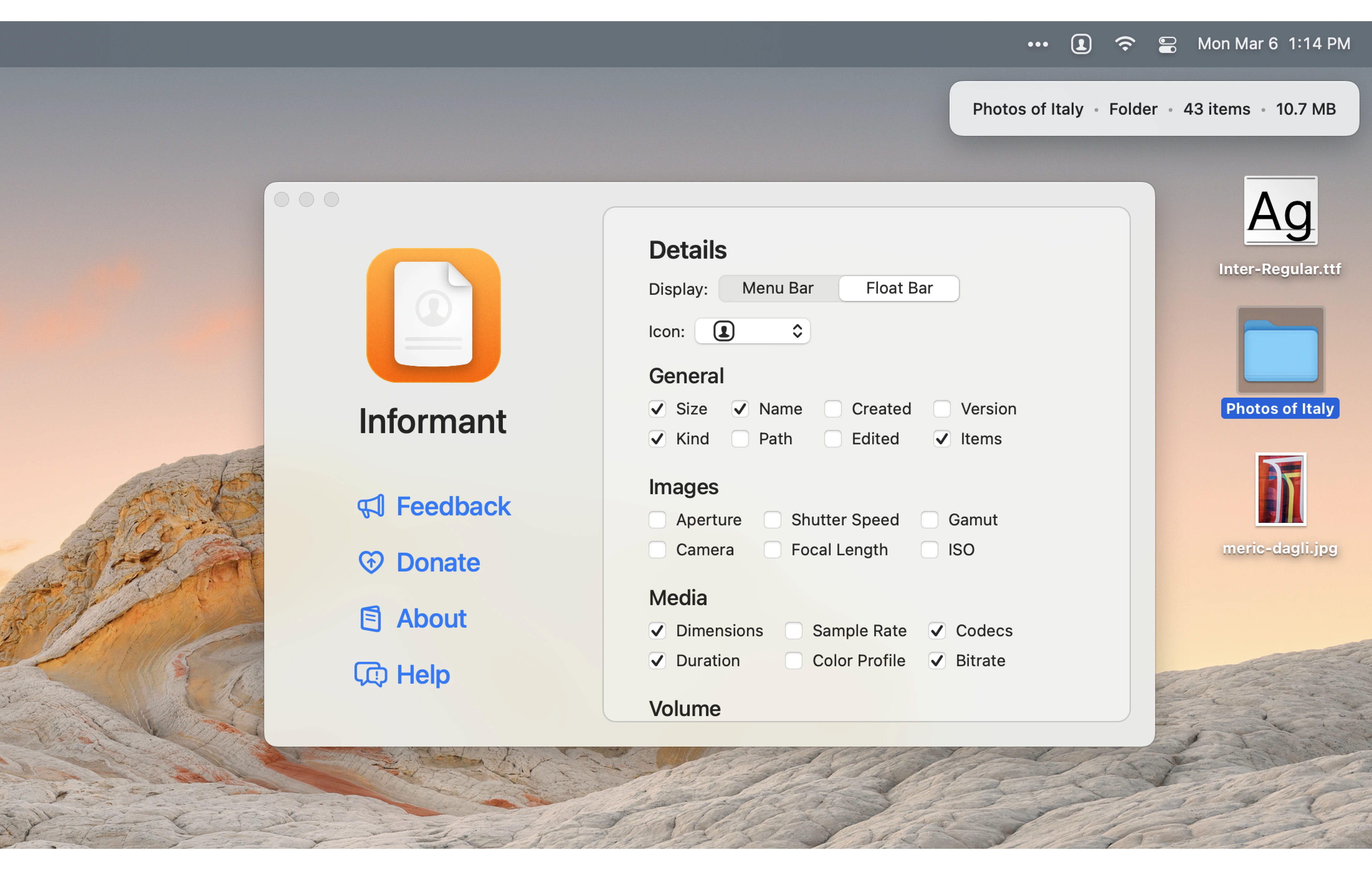Open the Control Center menu bar icon
This screenshot has width=1372, height=870.
[x=1167, y=44]
